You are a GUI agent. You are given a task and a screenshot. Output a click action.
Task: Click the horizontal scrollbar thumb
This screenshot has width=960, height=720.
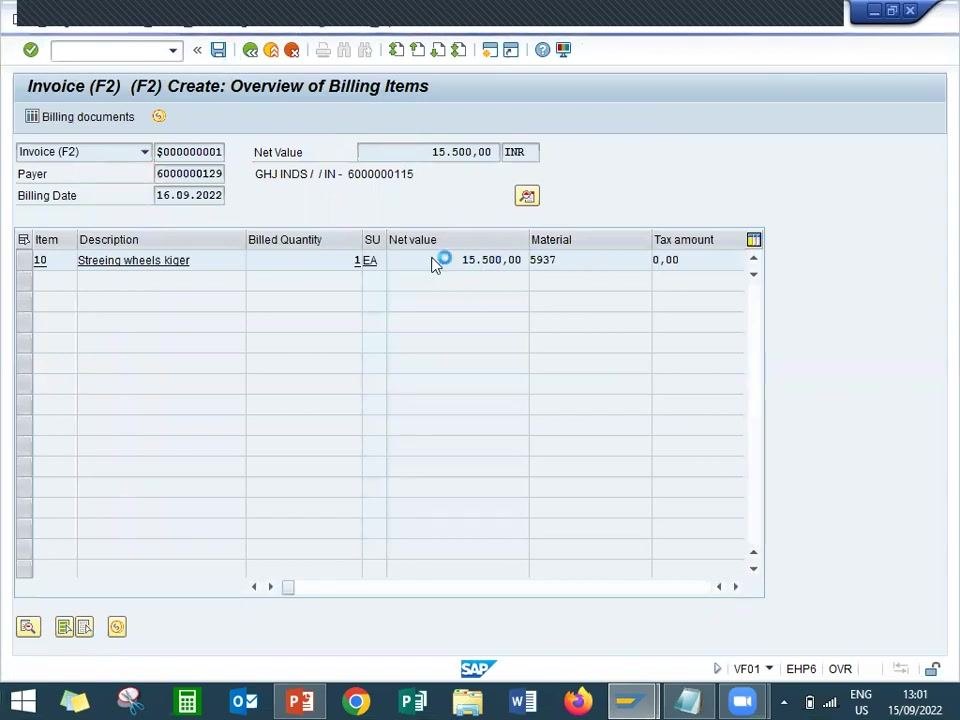point(288,587)
